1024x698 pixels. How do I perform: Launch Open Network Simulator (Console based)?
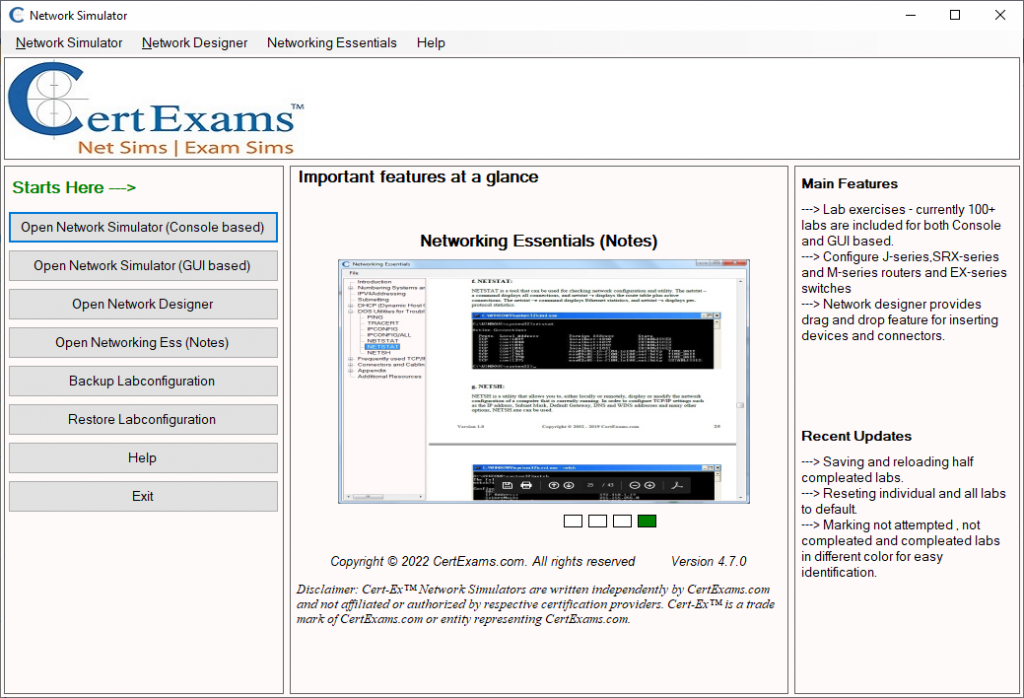coord(143,227)
